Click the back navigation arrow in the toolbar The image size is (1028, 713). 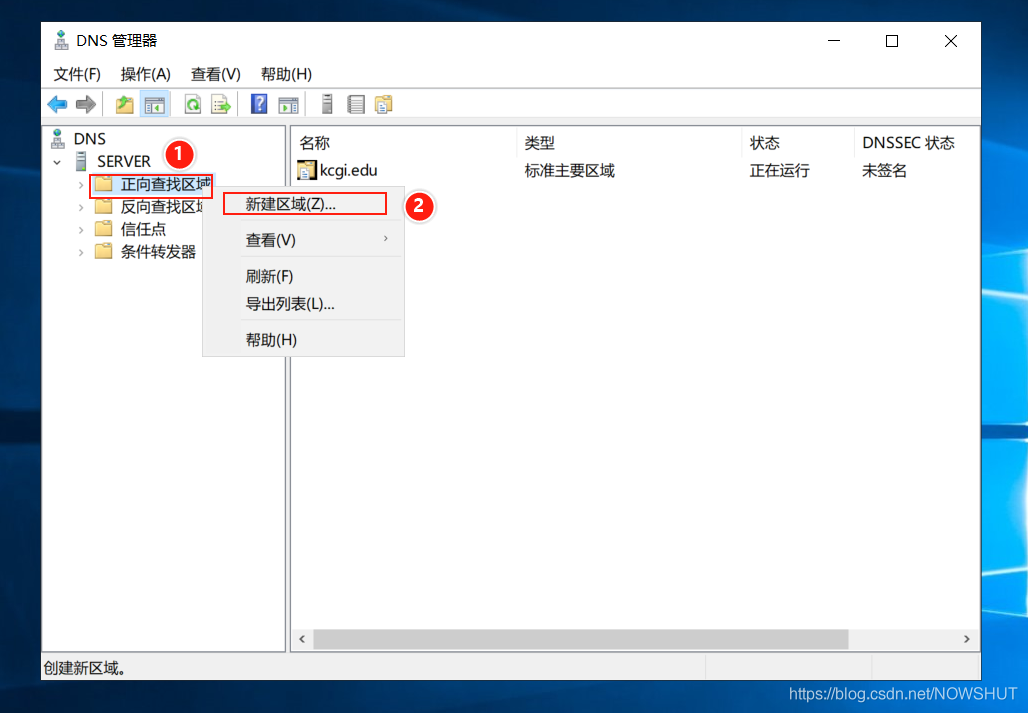[57, 103]
